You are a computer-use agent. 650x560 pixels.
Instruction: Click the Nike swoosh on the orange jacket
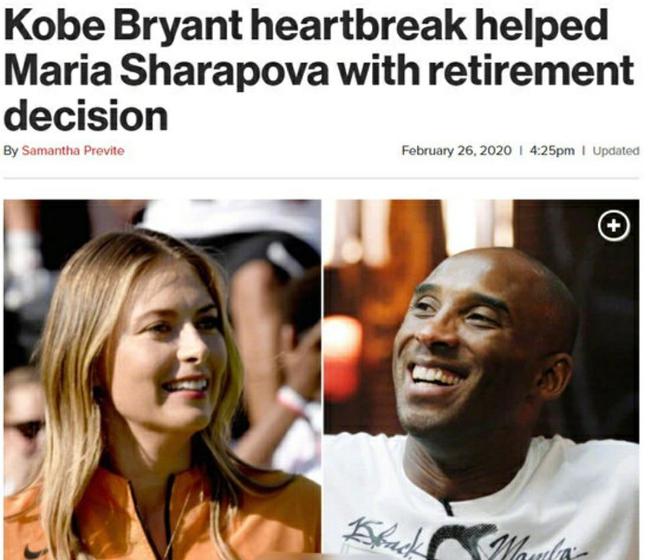(34, 552)
